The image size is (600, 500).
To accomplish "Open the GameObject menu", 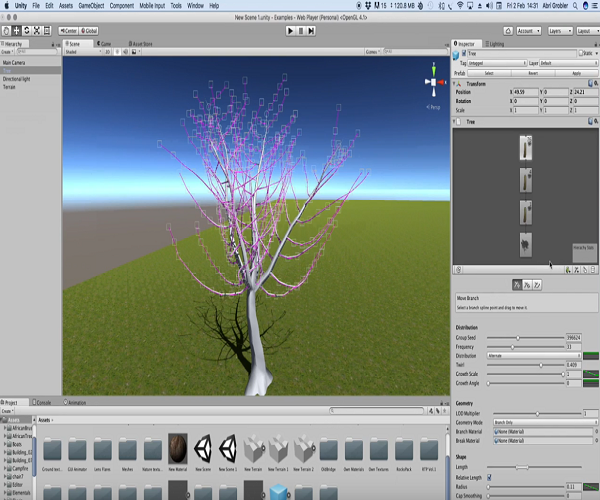I will click(91, 5).
